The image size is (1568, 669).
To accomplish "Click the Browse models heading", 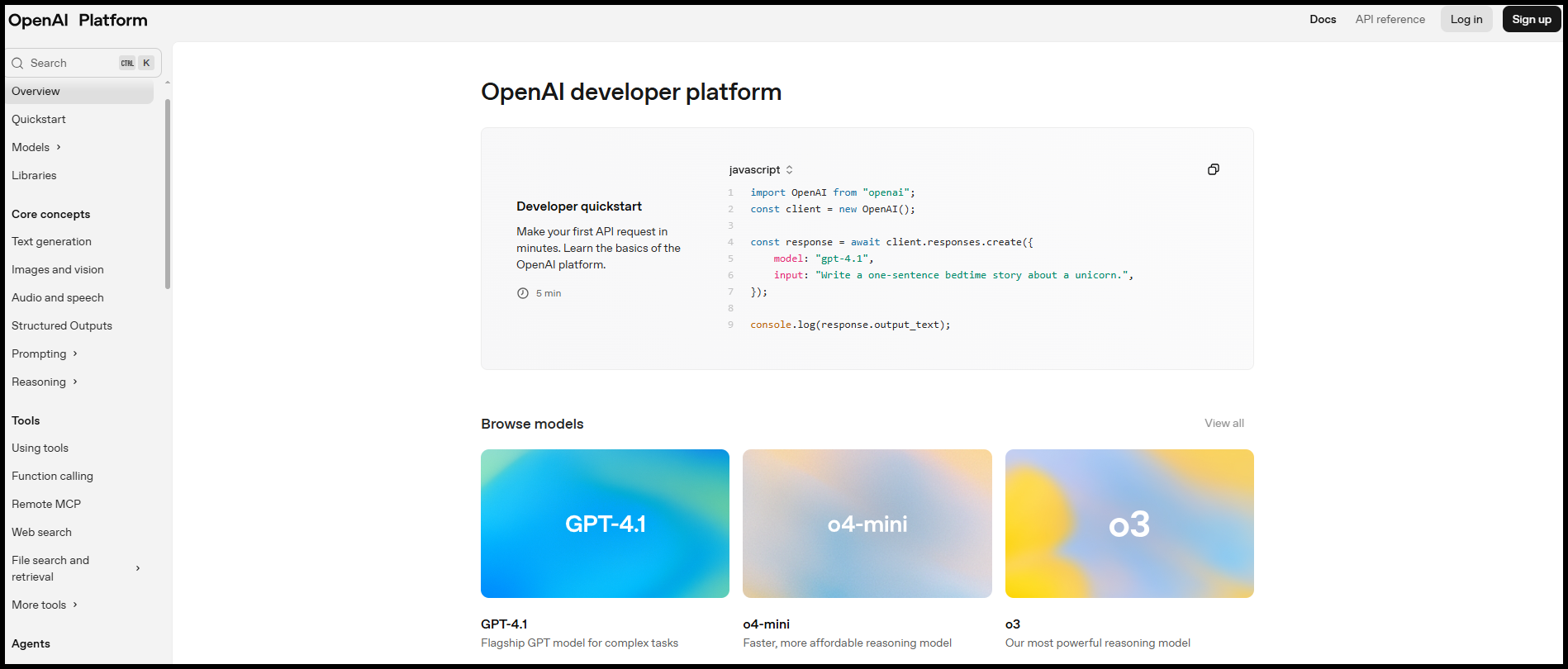I will 532,424.
